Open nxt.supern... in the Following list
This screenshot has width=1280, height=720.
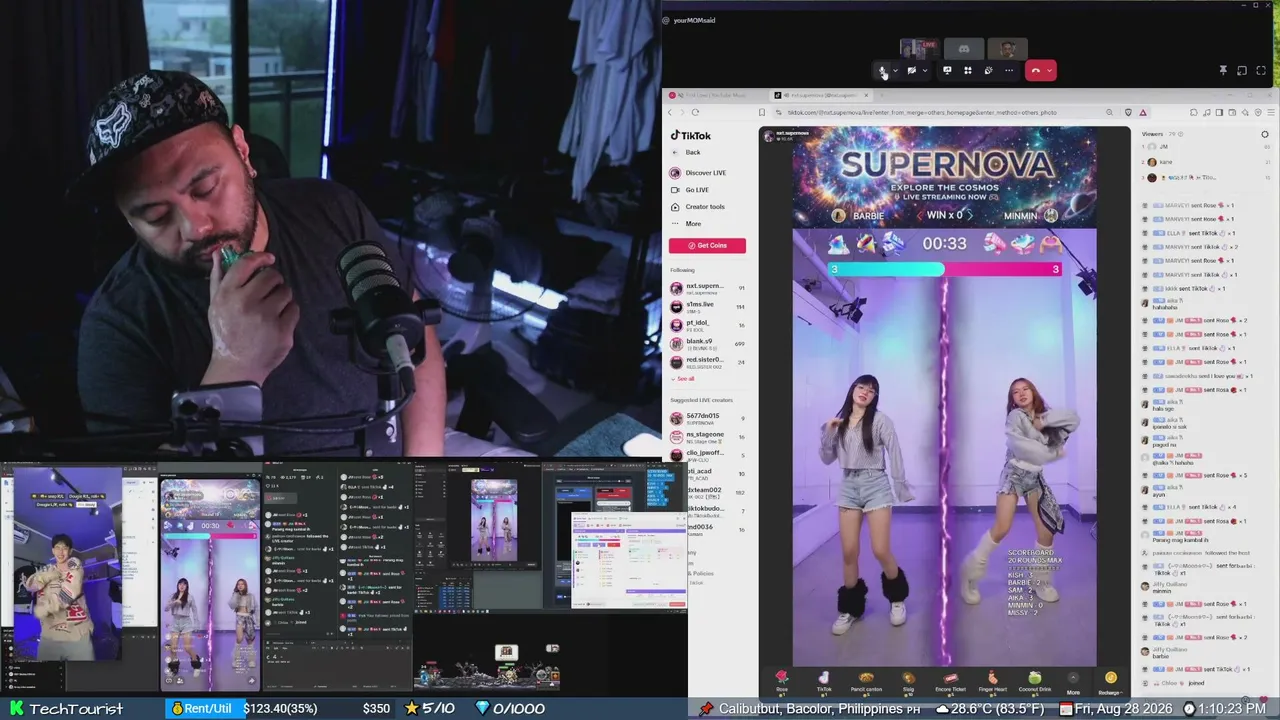pyautogui.click(x=707, y=288)
